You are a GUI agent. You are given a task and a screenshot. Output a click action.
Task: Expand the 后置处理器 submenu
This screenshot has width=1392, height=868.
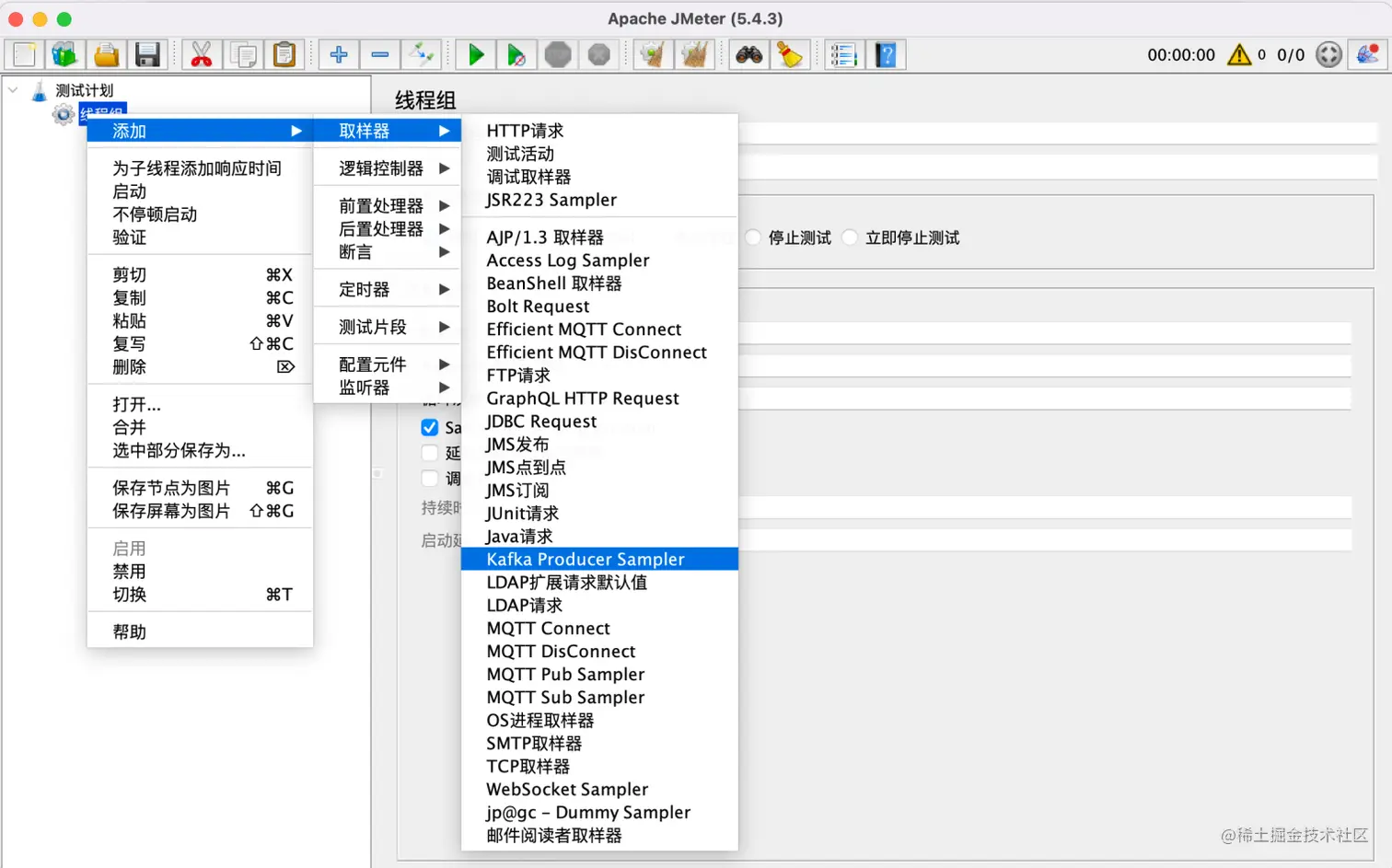point(388,229)
